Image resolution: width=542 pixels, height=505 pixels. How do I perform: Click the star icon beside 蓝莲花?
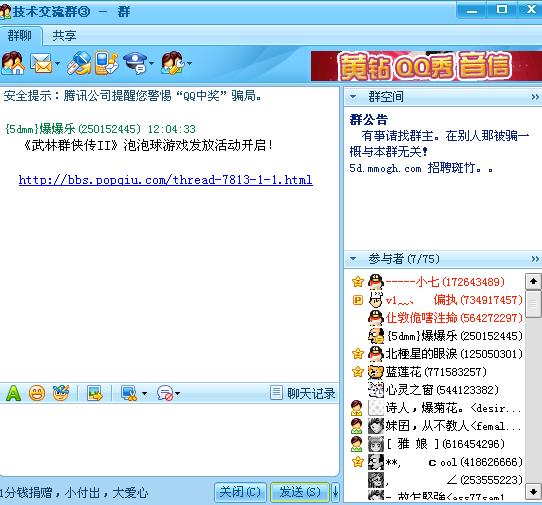358,372
